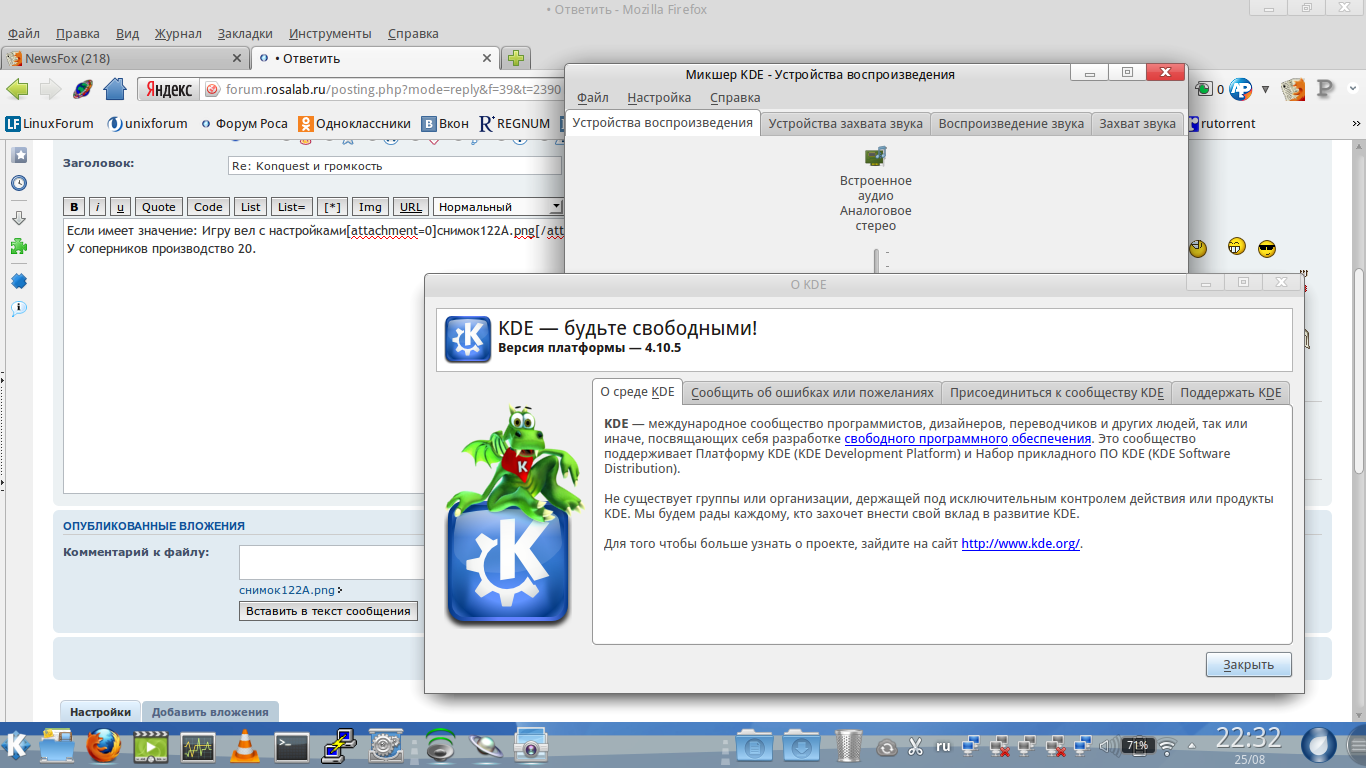Open the REGNUM bookmark
The width and height of the screenshot is (1366, 768).
point(514,124)
